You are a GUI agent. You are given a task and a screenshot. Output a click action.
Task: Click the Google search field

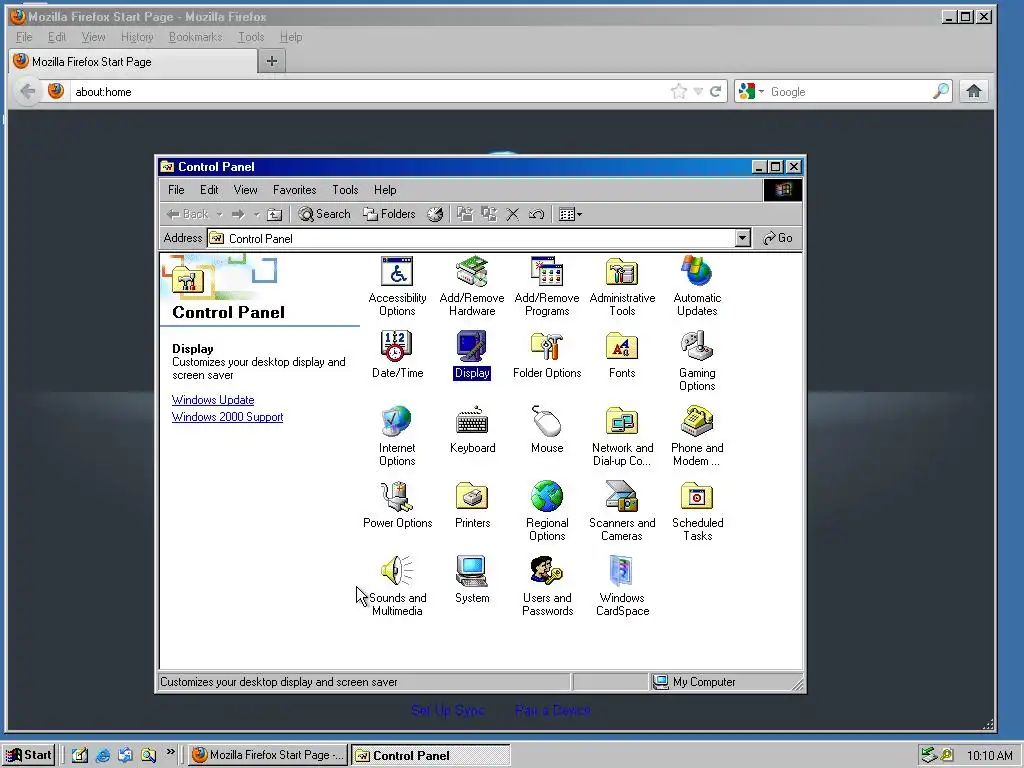tap(850, 91)
